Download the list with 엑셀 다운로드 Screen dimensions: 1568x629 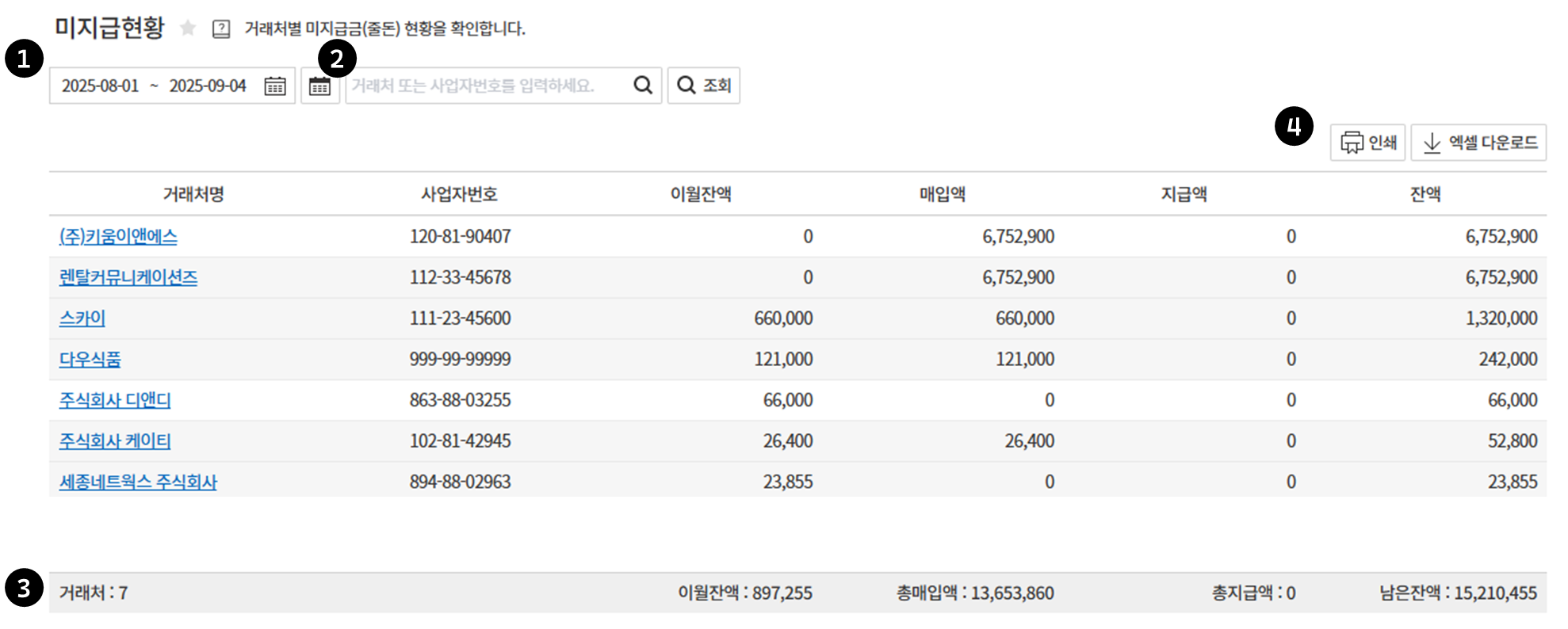tap(1478, 143)
